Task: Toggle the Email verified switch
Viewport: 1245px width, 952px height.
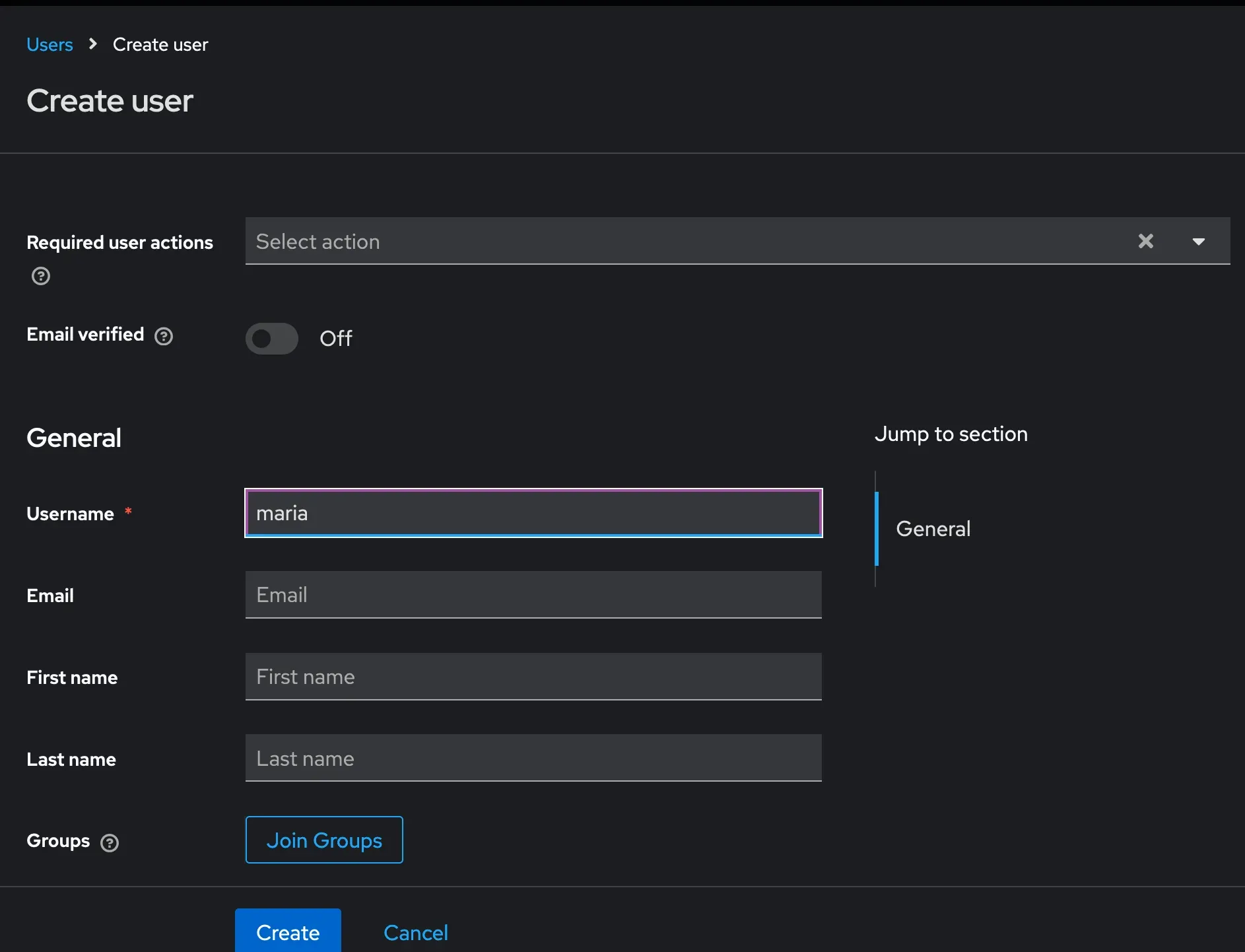Action: point(272,338)
